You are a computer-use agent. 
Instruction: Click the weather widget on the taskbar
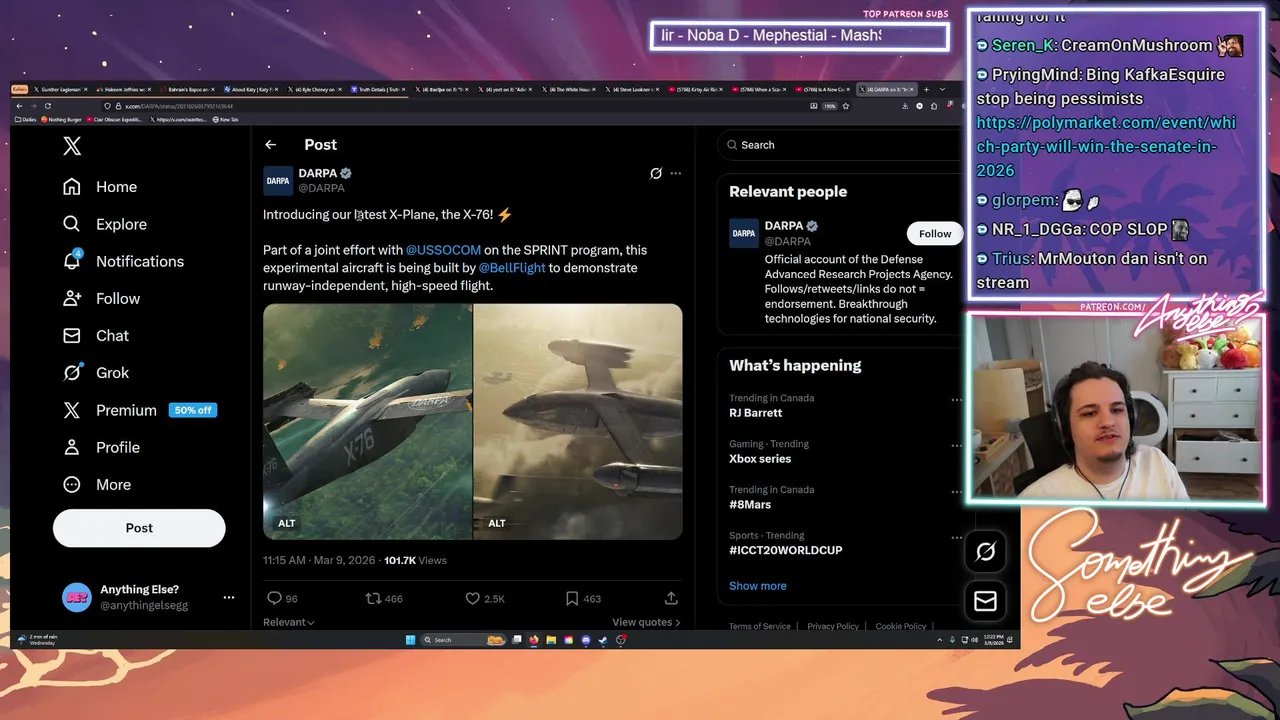tap(38, 639)
